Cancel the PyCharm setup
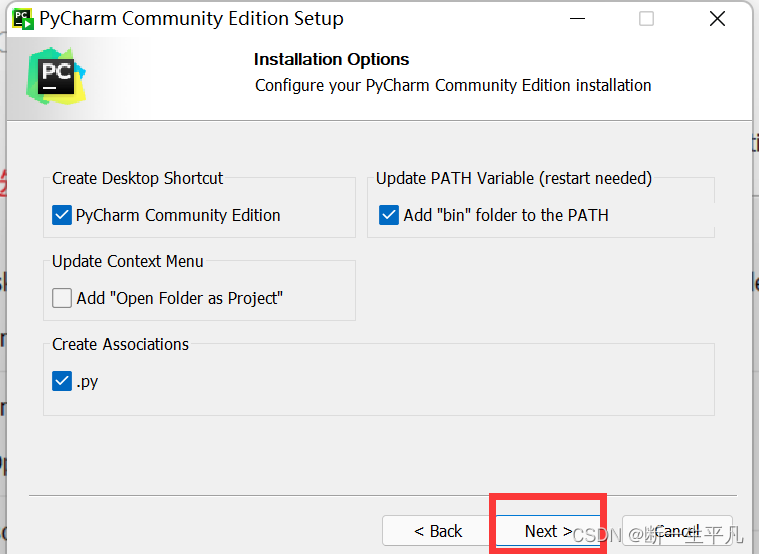Image resolution: width=759 pixels, height=554 pixels. pos(677,531)
